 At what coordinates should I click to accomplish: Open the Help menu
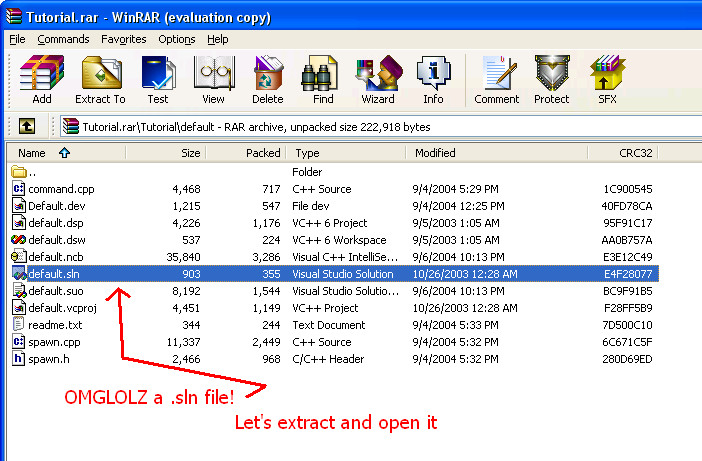click(218, 39)
